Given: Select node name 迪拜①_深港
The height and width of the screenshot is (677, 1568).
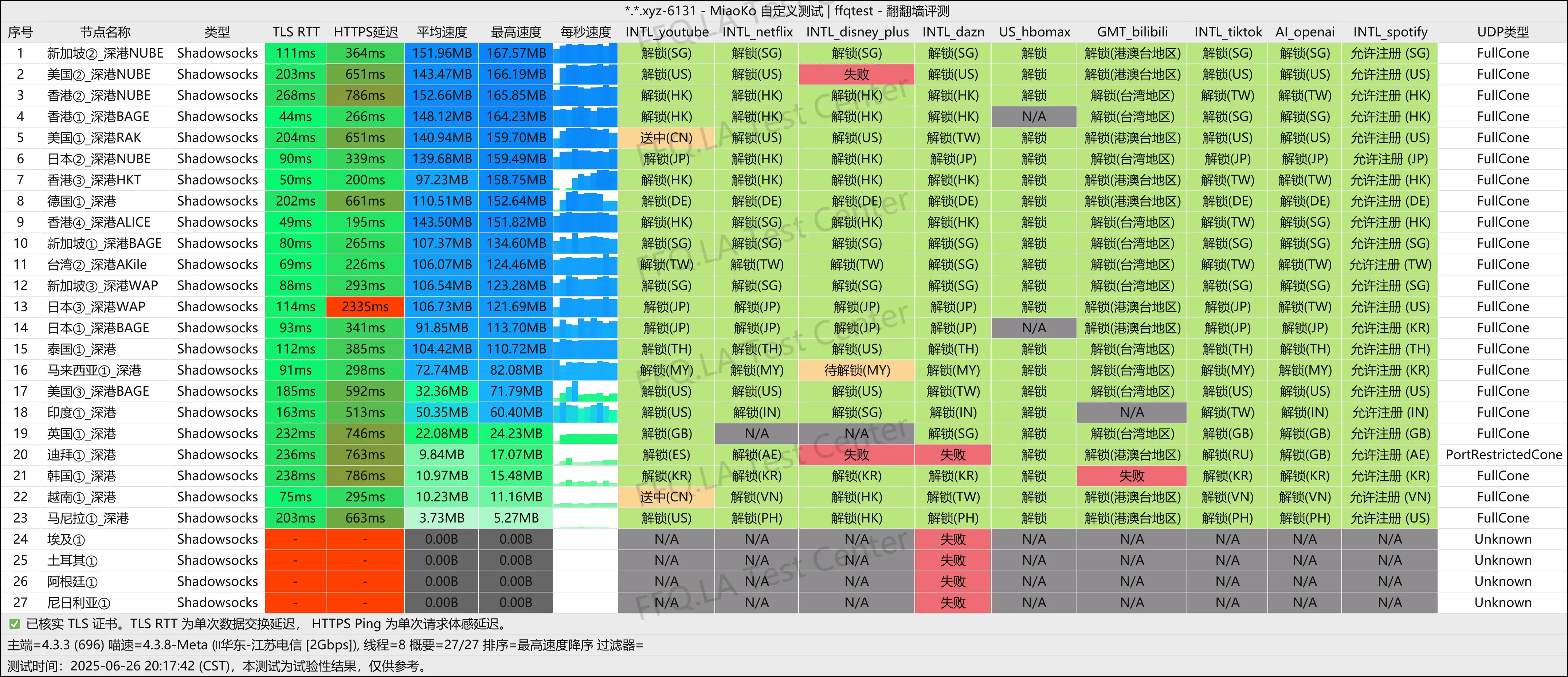Looking at the screenshot, I should [x=82, y=455].
